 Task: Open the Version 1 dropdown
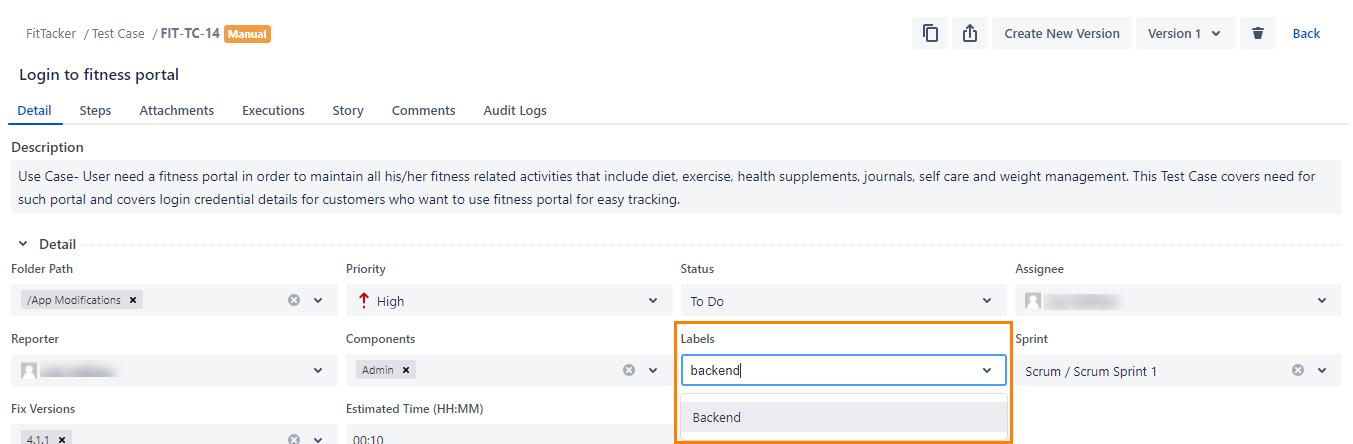tap(1186, 33)
